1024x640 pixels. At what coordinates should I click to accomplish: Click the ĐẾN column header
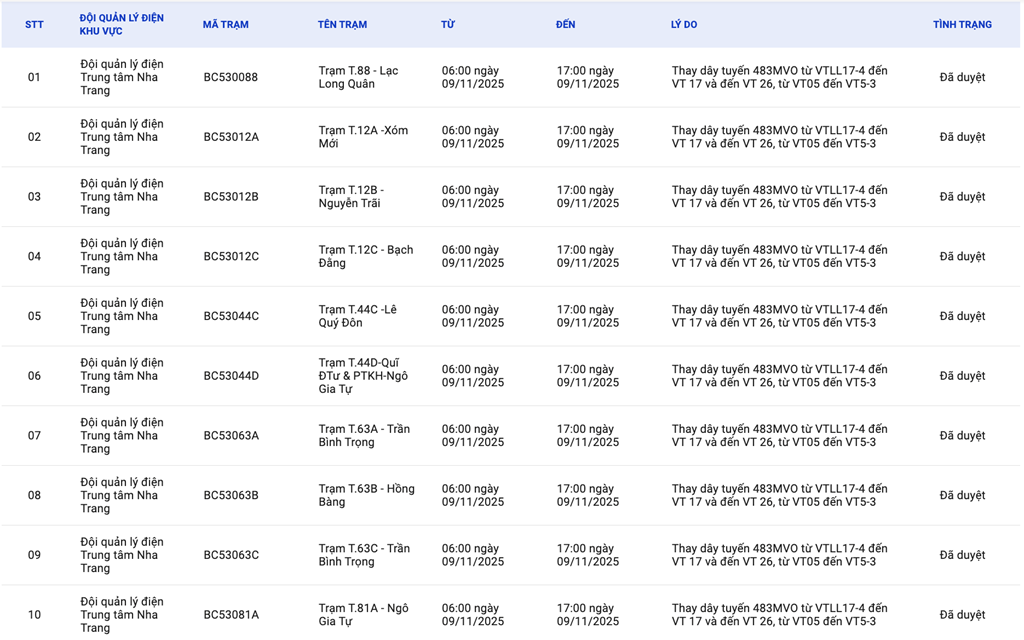pyautogui.click(x=566, y=25)
